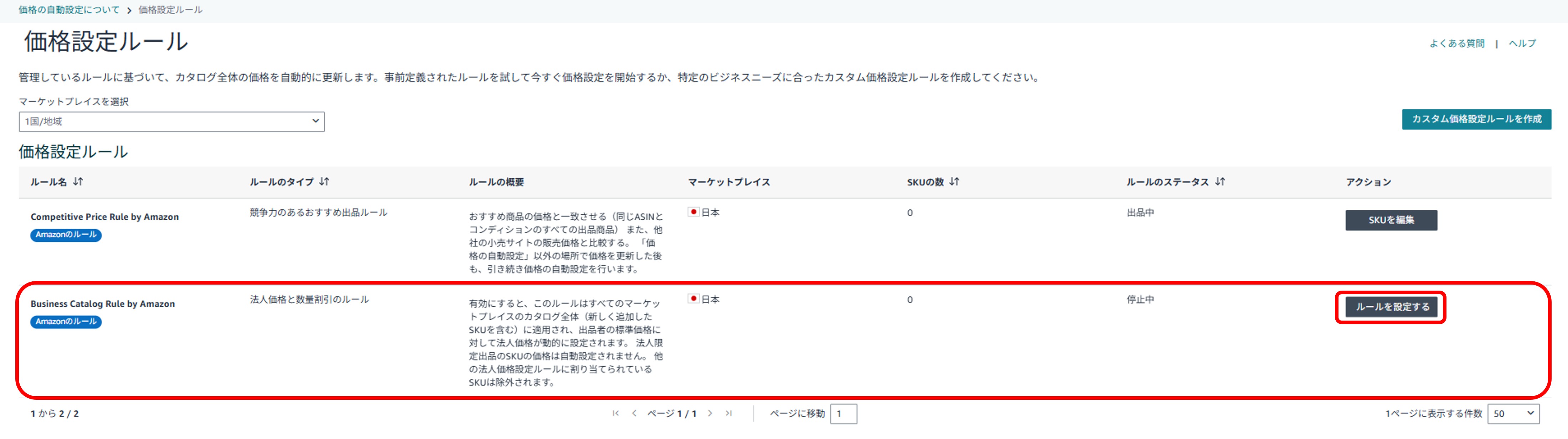Click Competitive Price Rule by Amazon name

pos(105,217)
